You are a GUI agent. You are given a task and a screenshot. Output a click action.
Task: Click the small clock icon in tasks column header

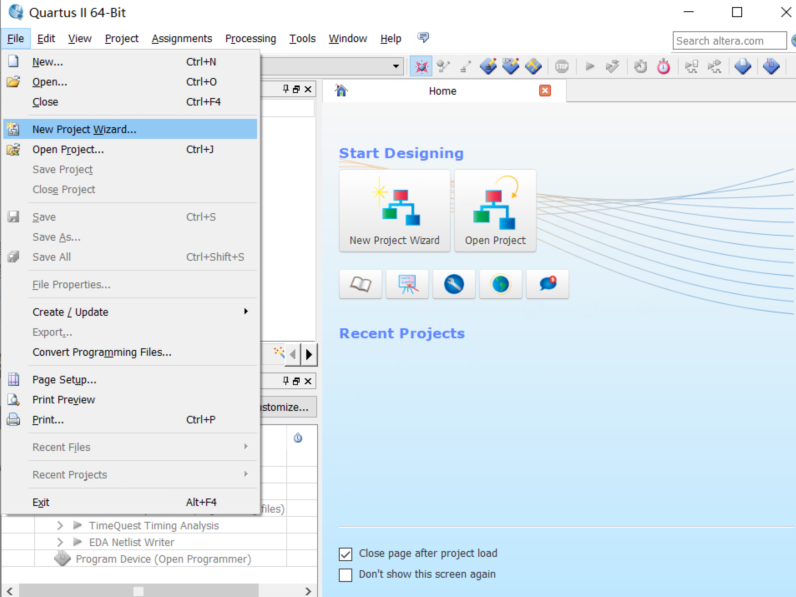298,438
